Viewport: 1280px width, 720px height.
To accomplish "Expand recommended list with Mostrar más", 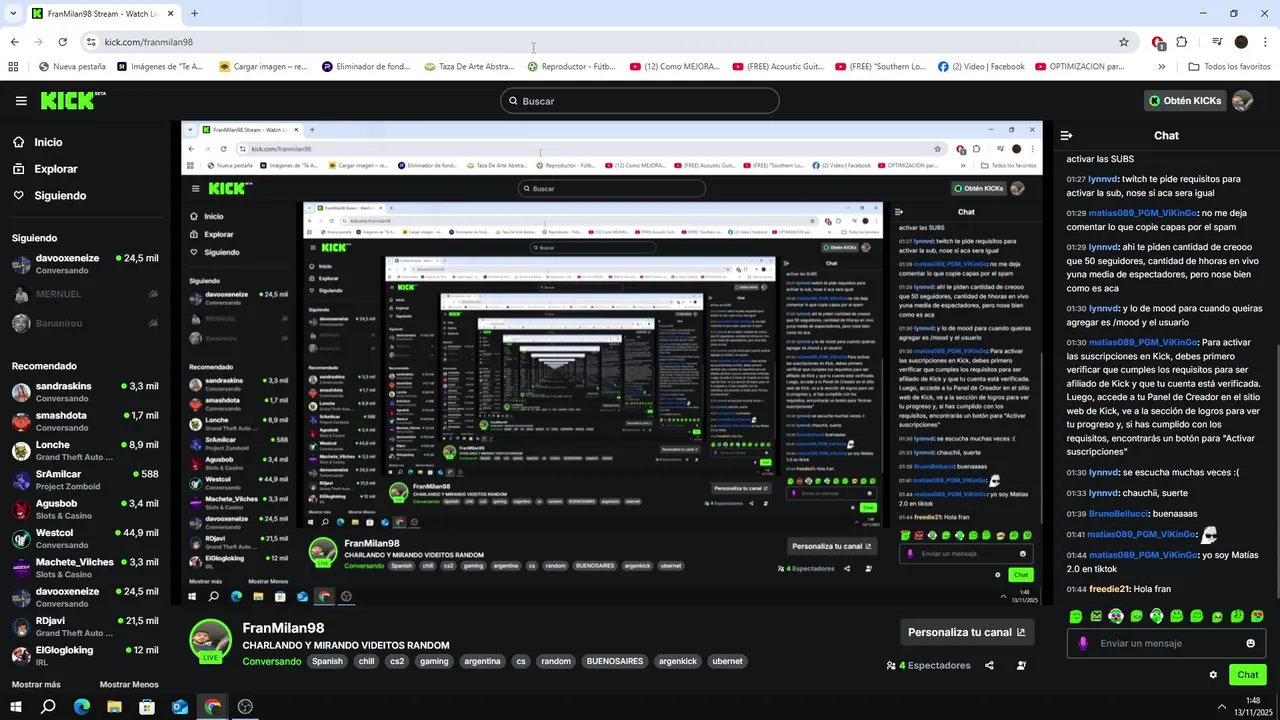I will point(36,685).
